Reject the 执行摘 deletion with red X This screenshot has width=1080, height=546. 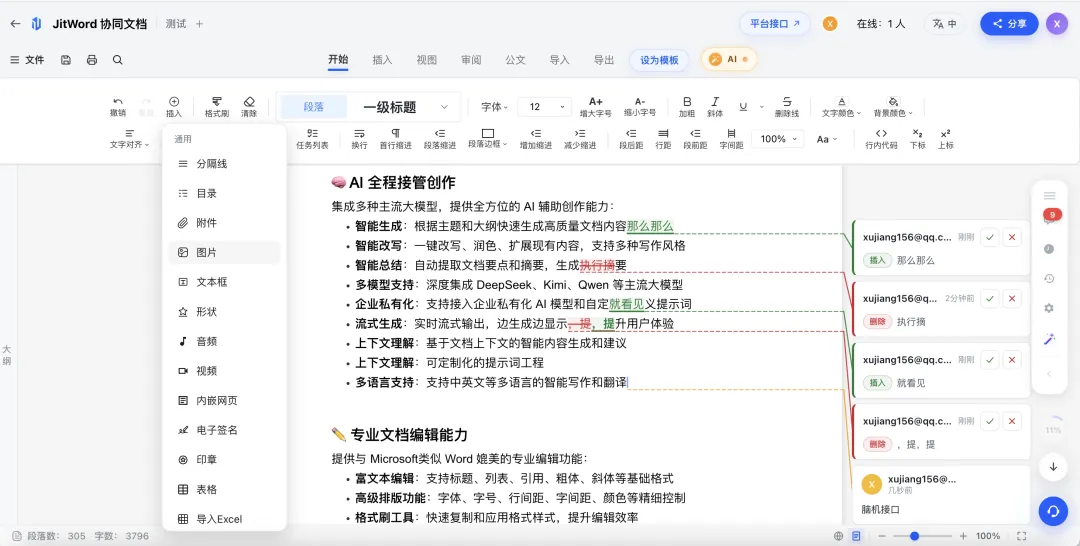tap(1012, 299)
